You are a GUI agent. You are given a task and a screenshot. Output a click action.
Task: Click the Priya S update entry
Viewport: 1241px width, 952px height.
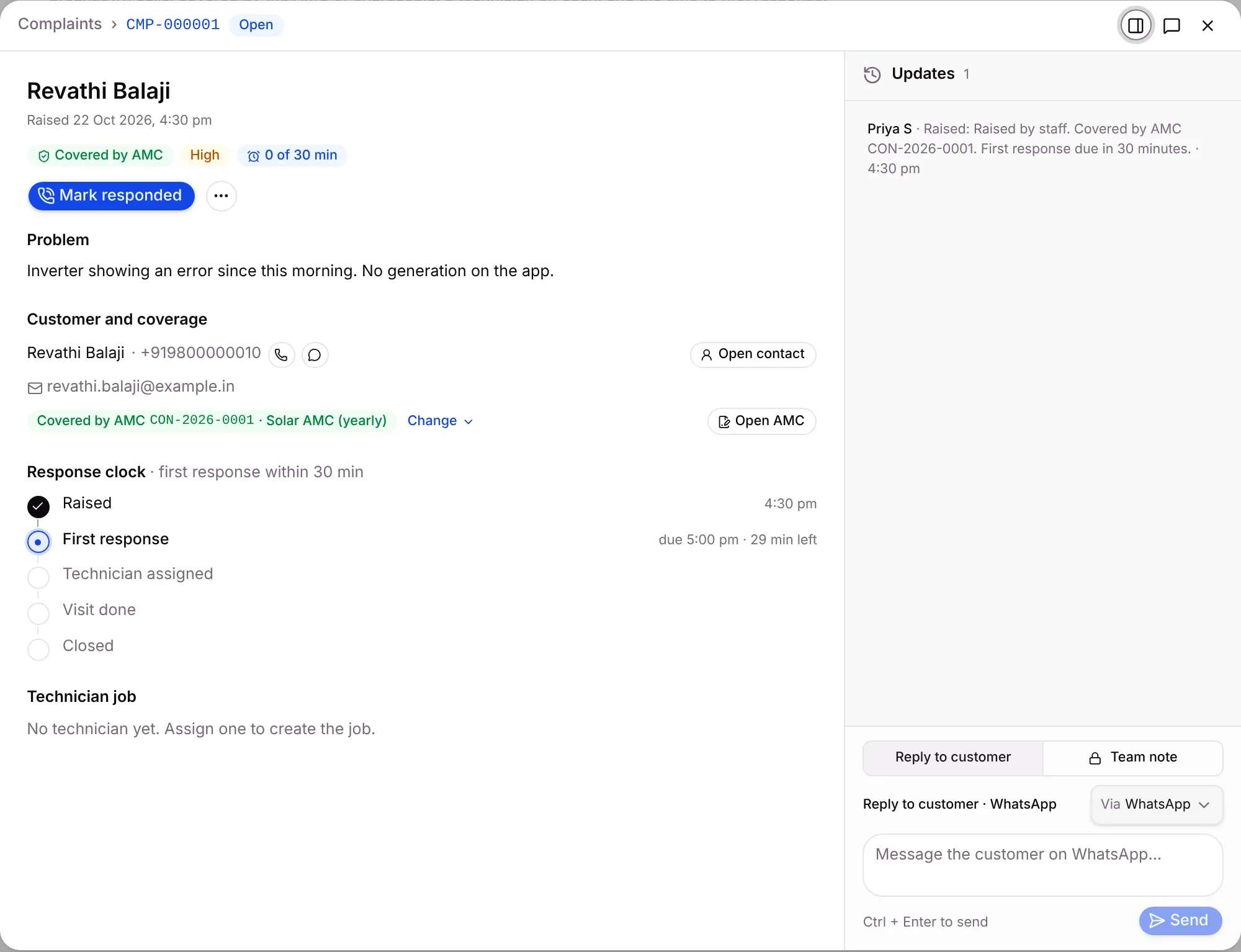pyautogui.click(x=1033, y=149)
